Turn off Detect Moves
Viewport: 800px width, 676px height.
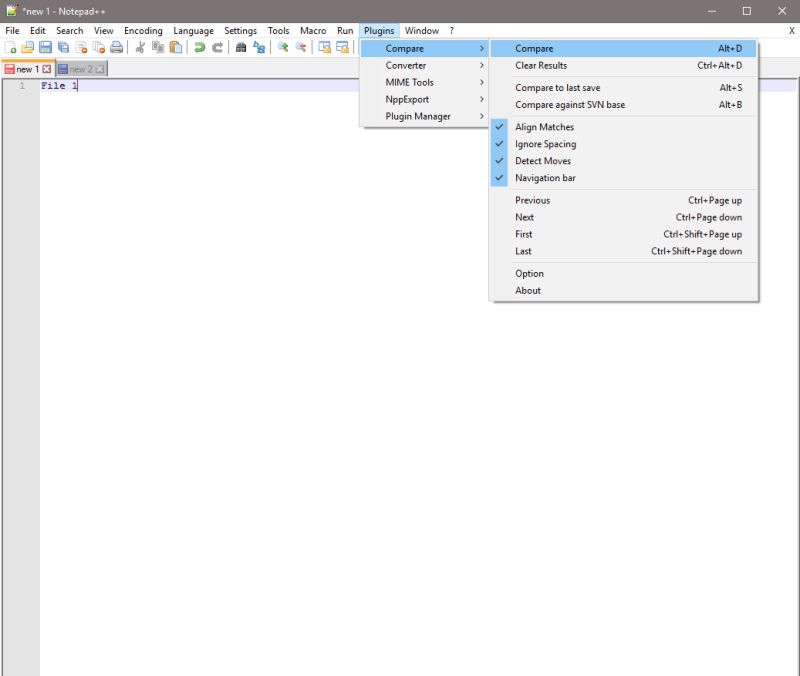point(543,160)
